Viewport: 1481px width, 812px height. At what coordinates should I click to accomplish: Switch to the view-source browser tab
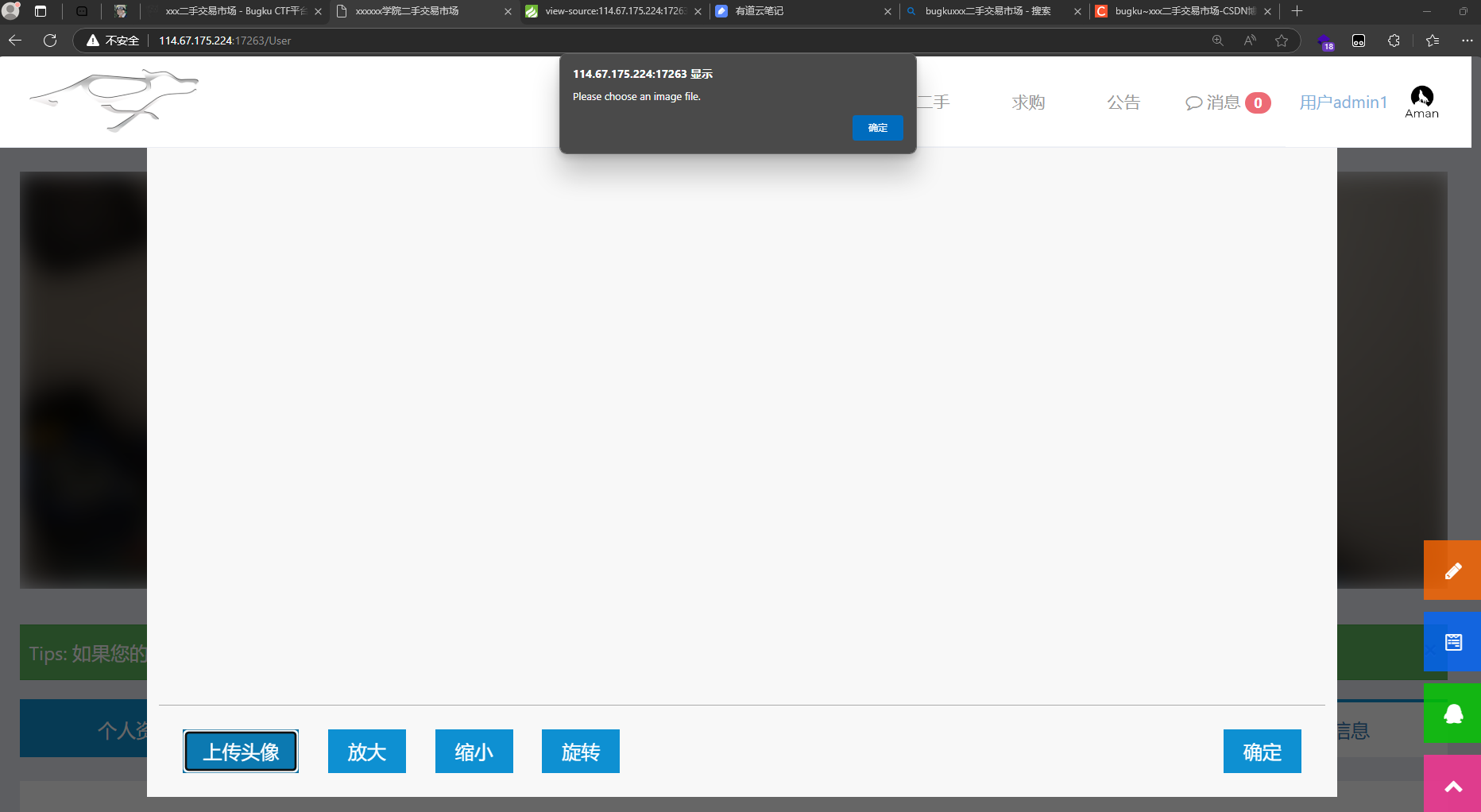(x=612, y=11)
